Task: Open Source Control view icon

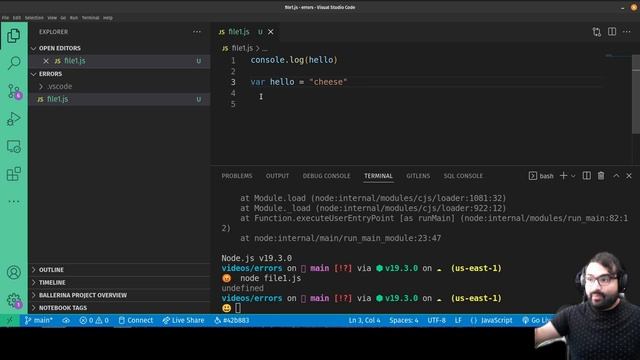Action: [14, 91]
